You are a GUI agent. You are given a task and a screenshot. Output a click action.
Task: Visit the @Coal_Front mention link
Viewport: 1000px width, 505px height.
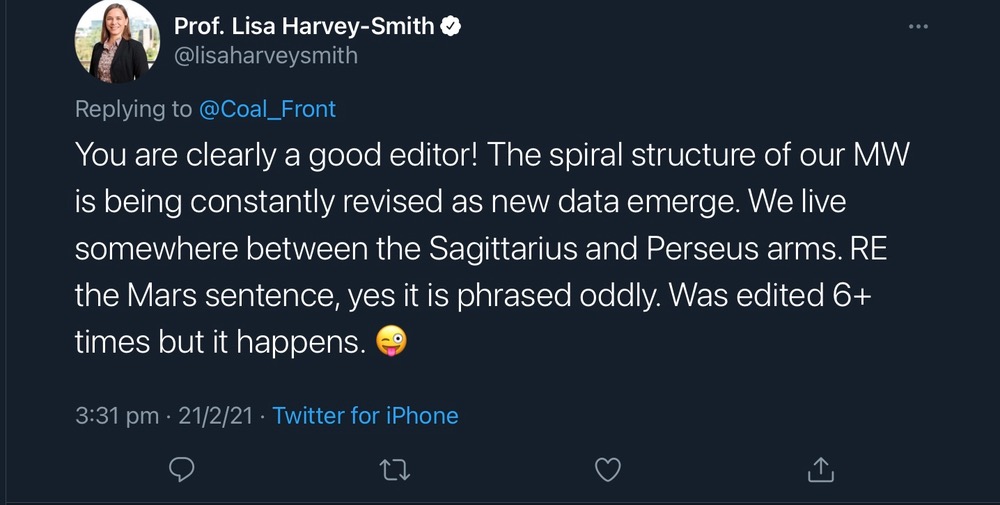click(268, 109)
